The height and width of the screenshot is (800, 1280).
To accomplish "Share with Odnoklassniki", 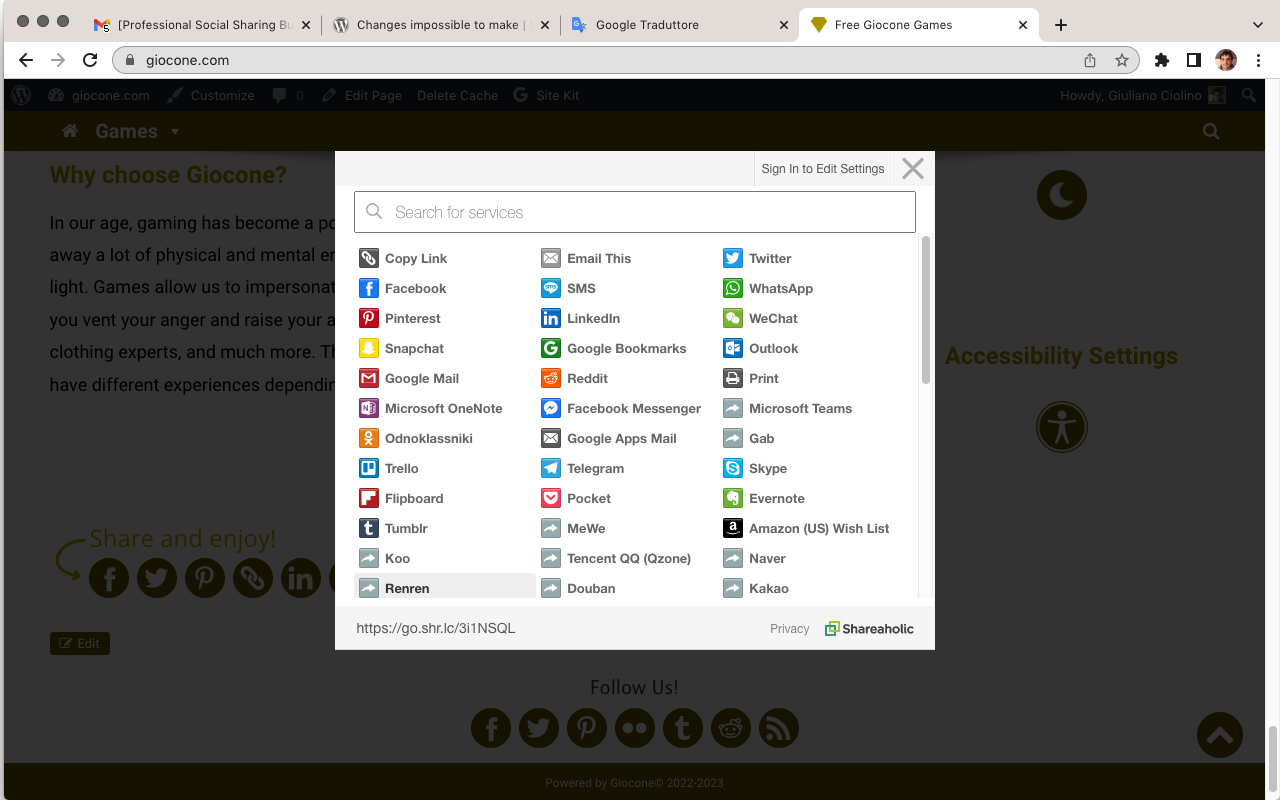I will (x=416, y=438).
